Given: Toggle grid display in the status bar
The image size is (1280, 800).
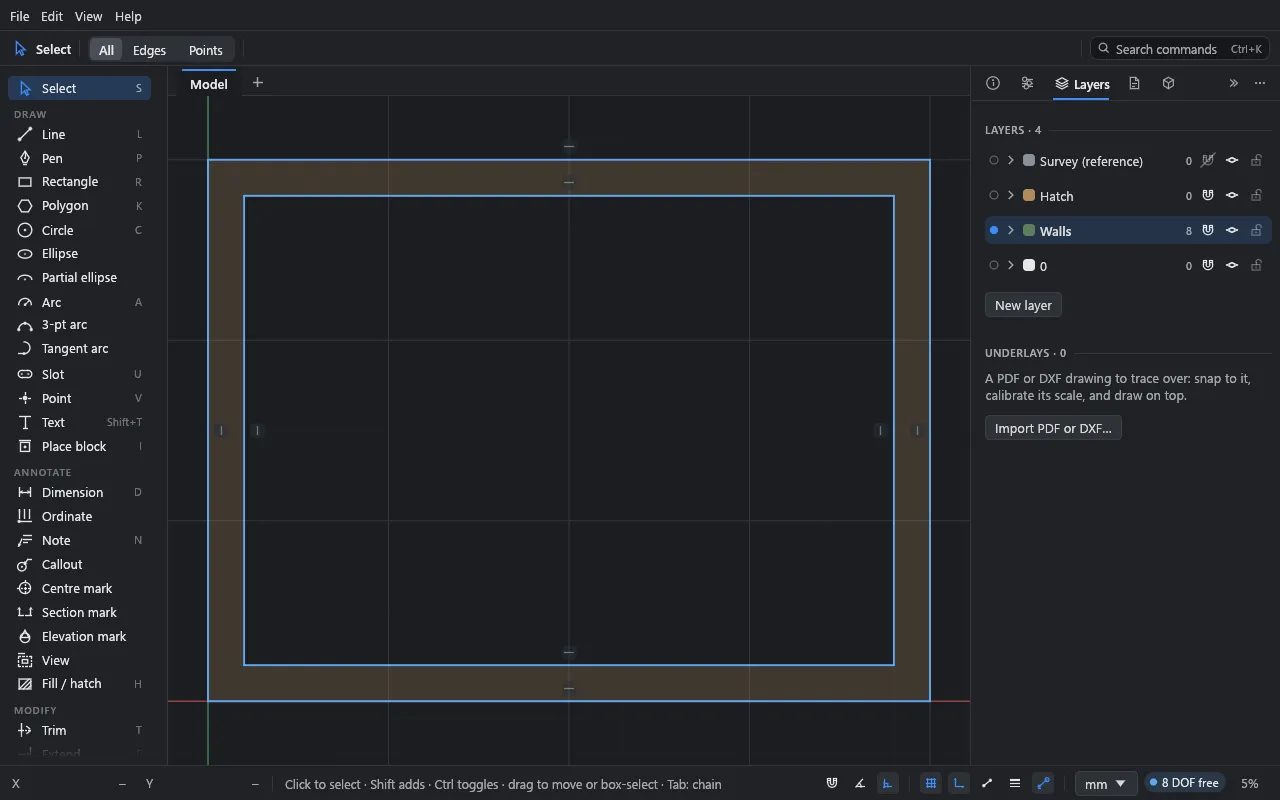Looking at the screenshot, I should pyautogui.click(x=931, y=783).
